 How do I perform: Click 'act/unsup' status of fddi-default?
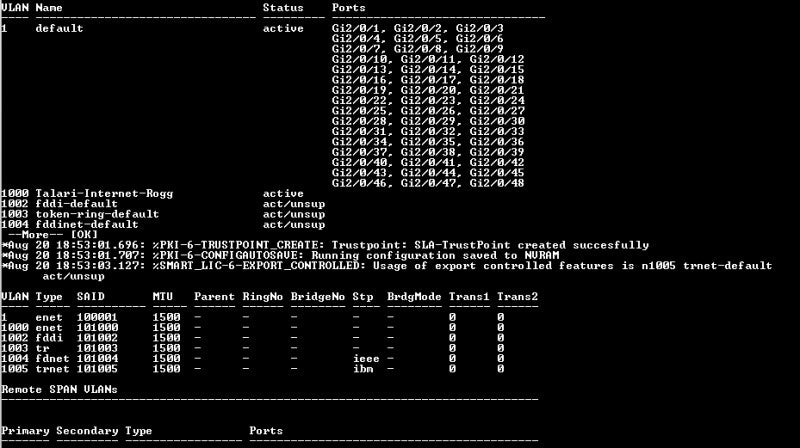coord(294,204)
